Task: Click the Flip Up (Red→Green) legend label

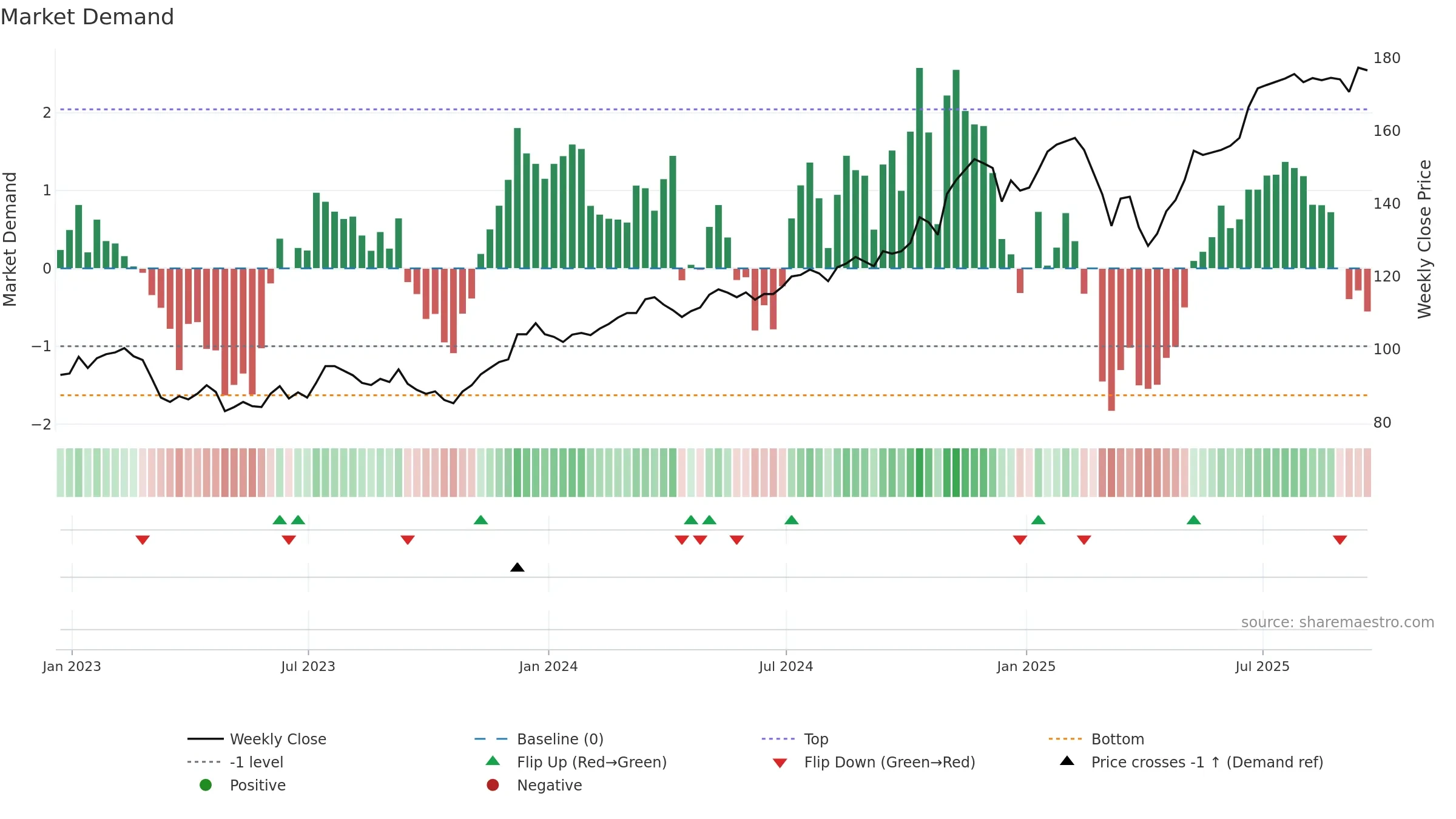Action: coord(592,762)
